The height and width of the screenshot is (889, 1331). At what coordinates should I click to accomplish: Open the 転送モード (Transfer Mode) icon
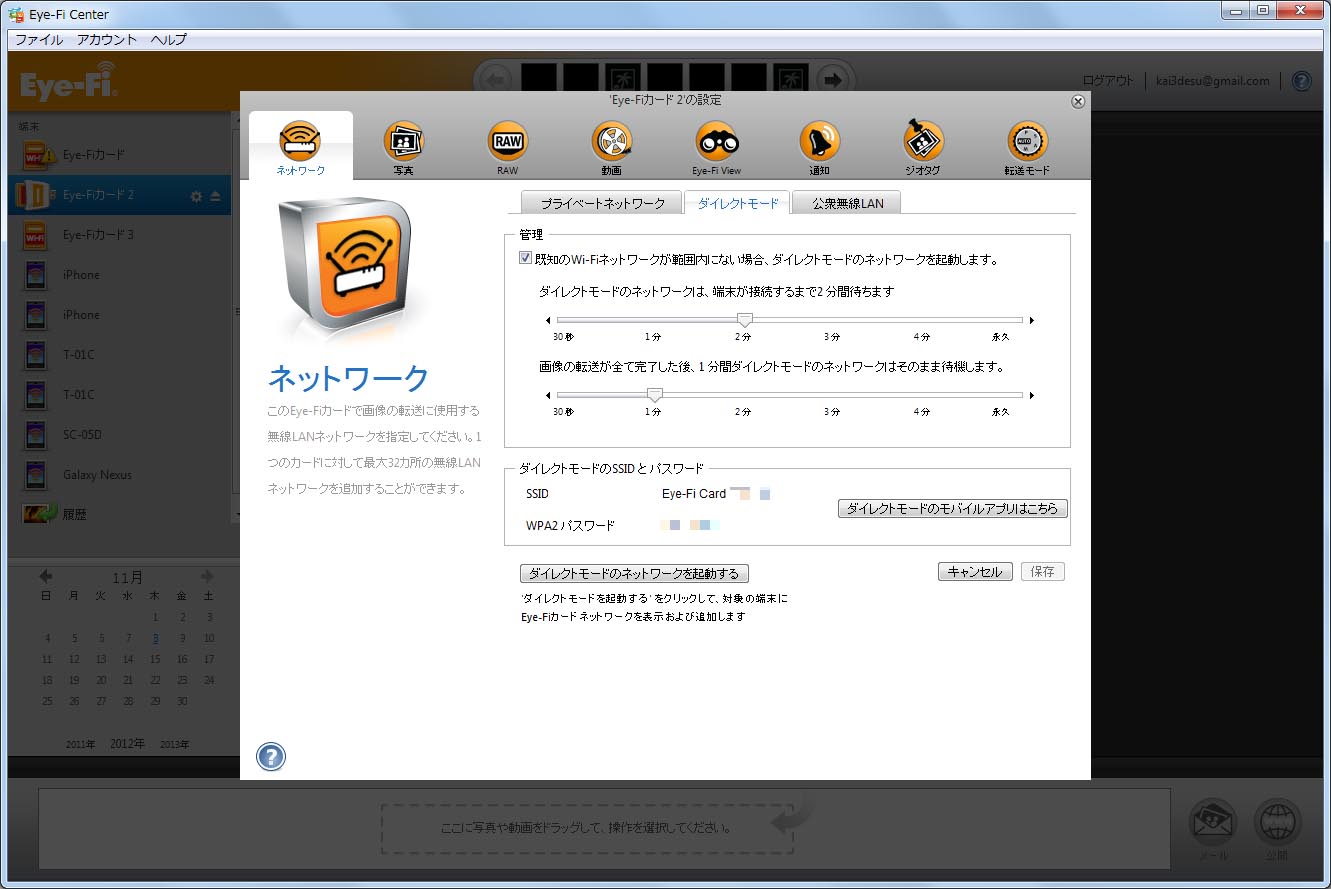[x=1027, y=141]
